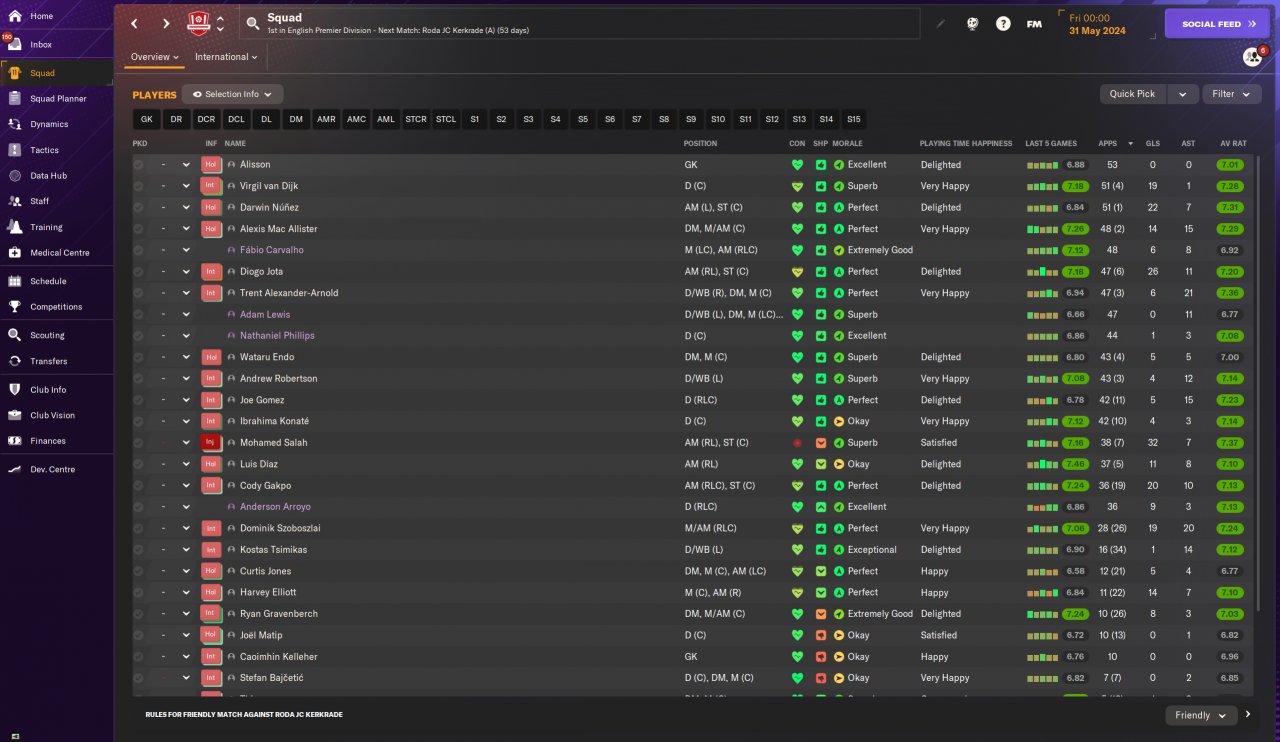Open the Filter dropdown

(1232, 94)
